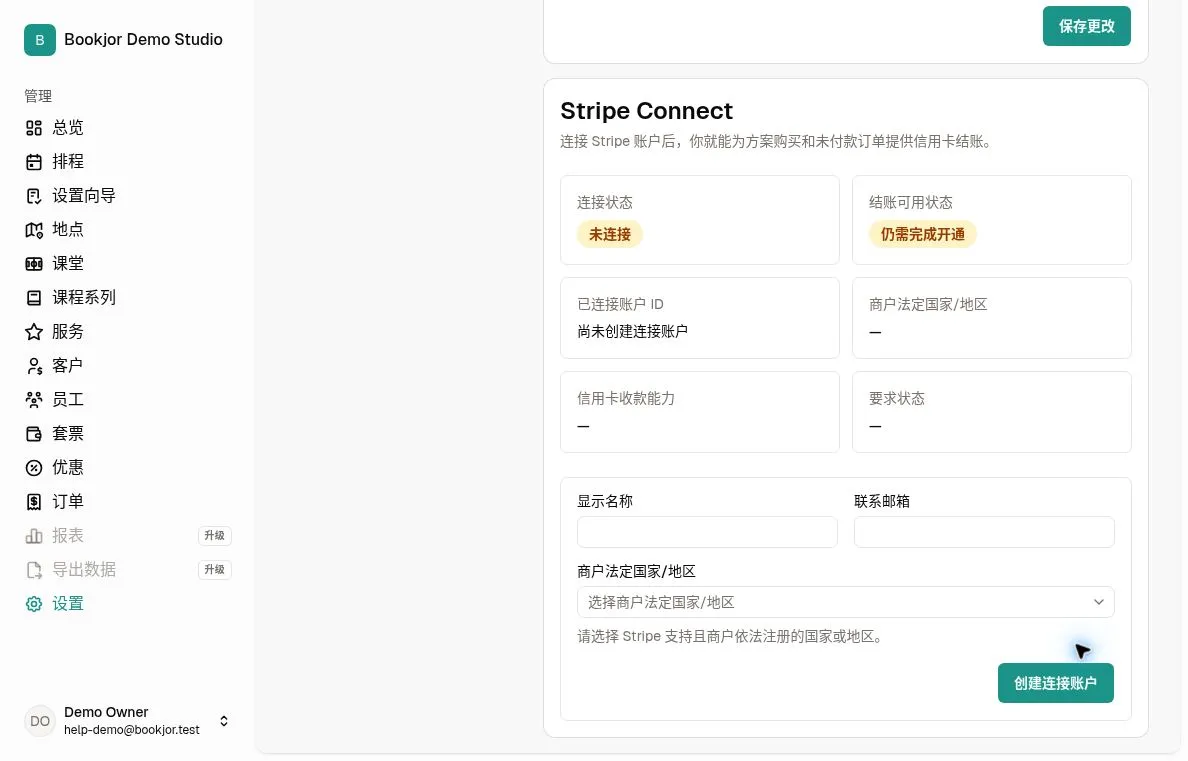Select the 优惠 percent badge icon
This screenshot has height=761, width=1188.
(34, 468)
